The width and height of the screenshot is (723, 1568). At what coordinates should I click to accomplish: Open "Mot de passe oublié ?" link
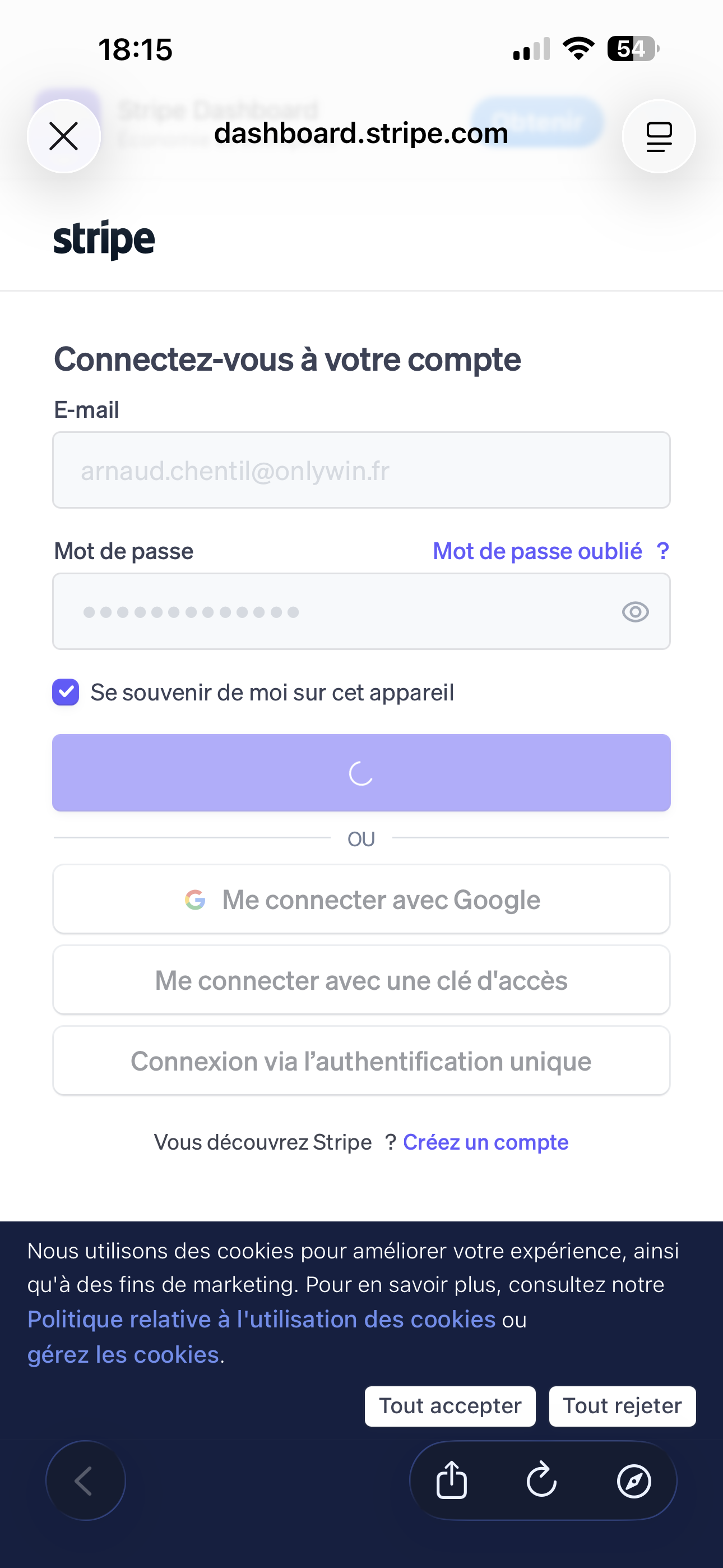[550, 551]
